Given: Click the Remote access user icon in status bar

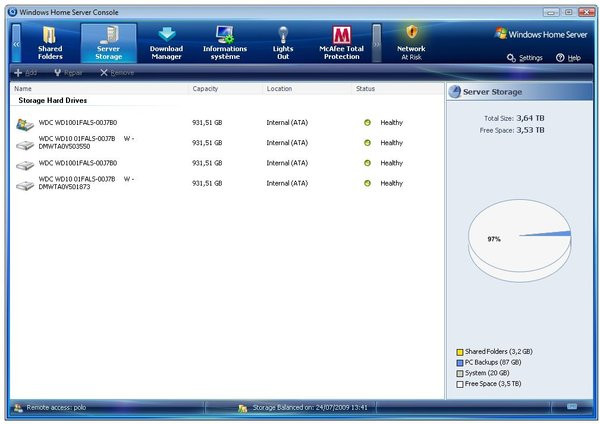Looking at the screenshot, I should tap(18, 408).
